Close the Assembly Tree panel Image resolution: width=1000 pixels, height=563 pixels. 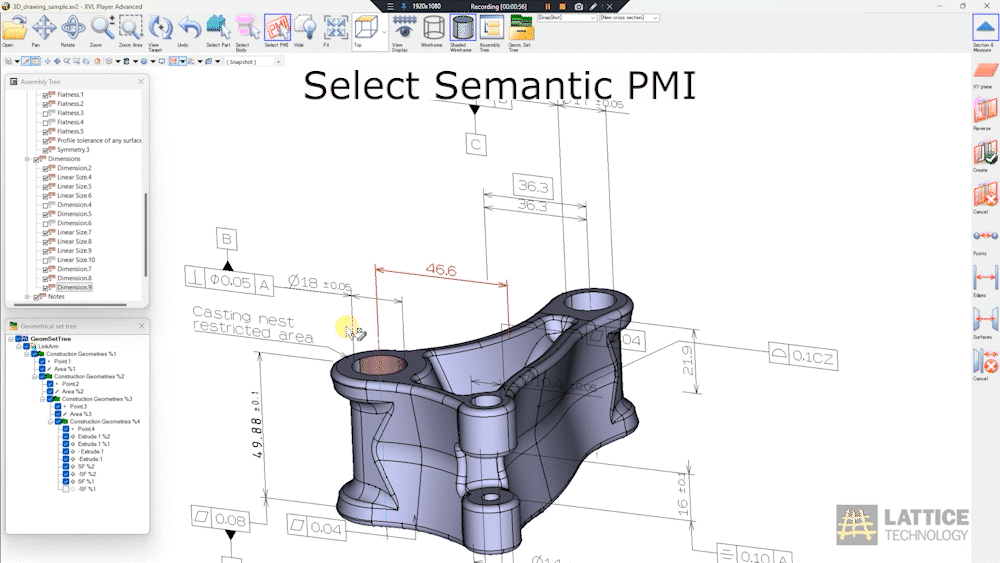(141, 82)
